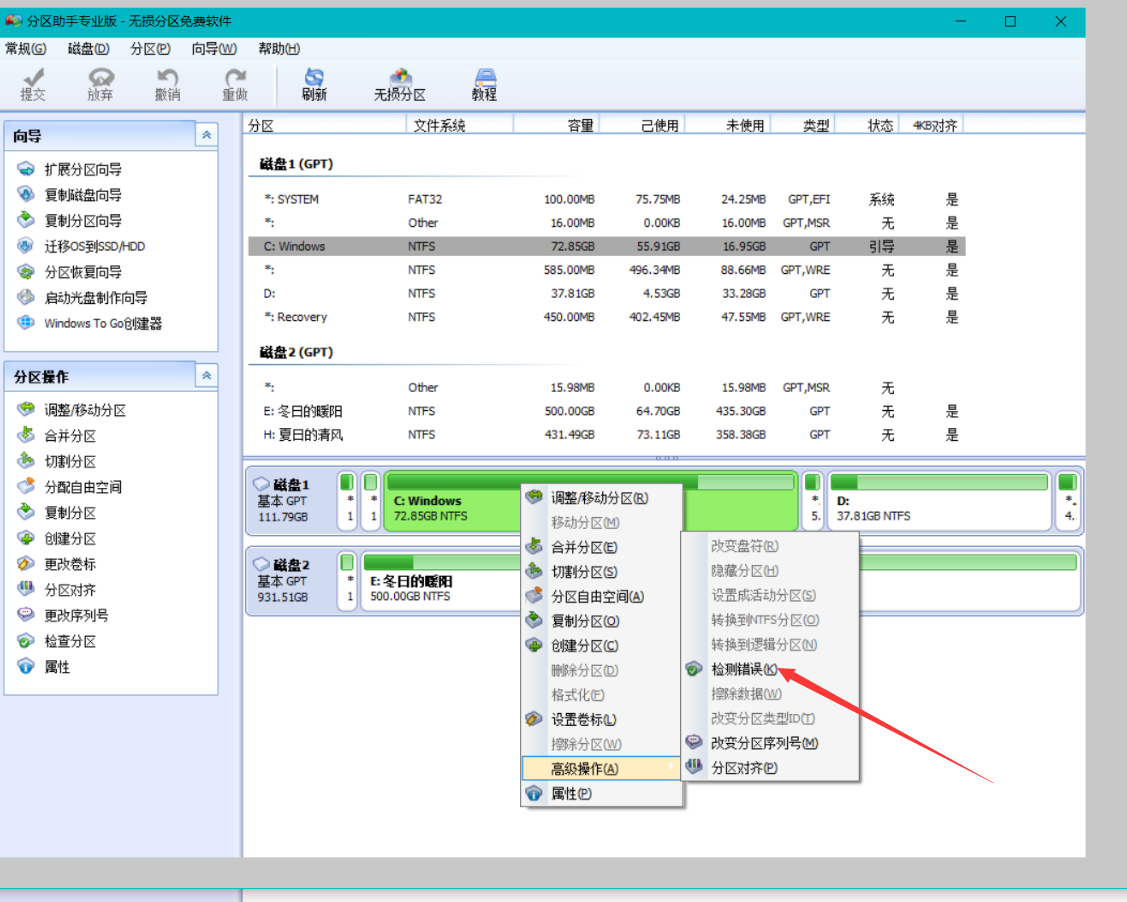The width and height of the screenshot is (1127, 902).
Task: Open the 教程 (Tutorial) toolbar icon
Action: click(483, 84)
